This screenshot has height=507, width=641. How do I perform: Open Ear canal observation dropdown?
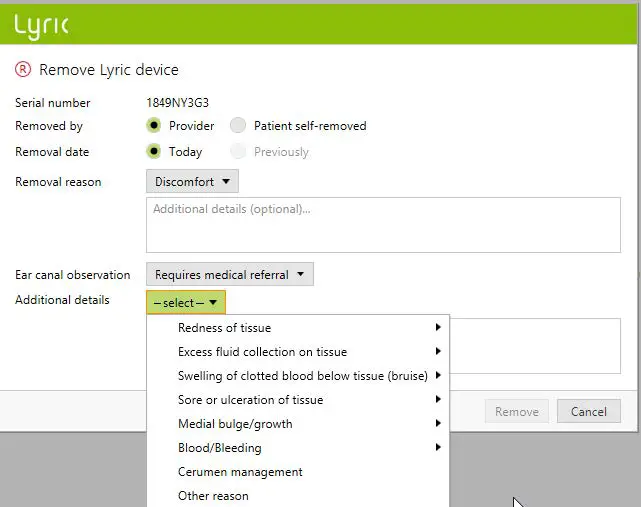pos(230,274)
